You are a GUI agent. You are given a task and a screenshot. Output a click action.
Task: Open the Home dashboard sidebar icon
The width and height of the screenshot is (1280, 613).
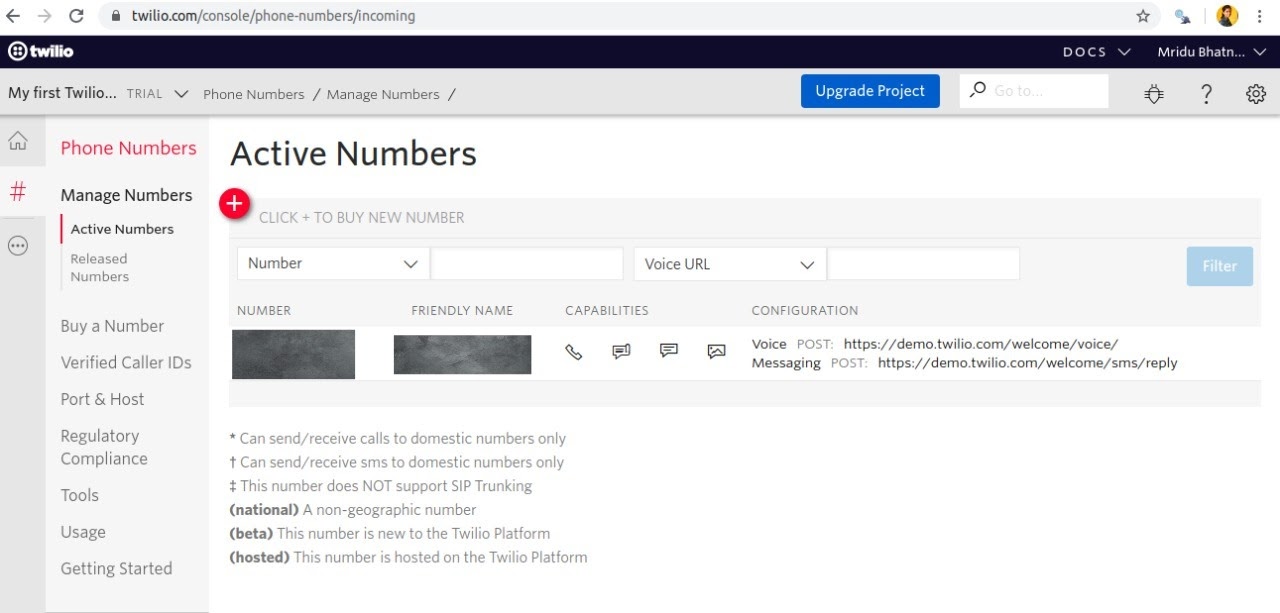click(18, 142)
